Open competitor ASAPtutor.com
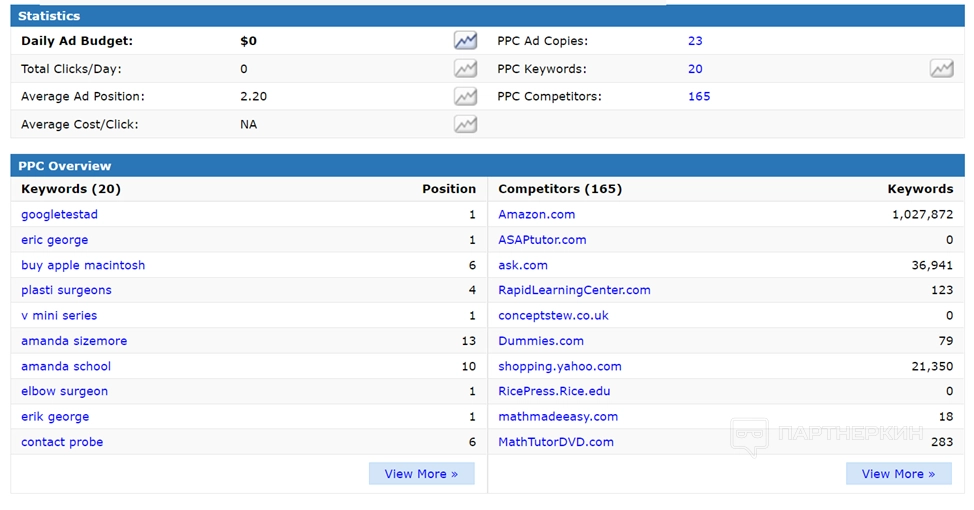 [542, 240]
